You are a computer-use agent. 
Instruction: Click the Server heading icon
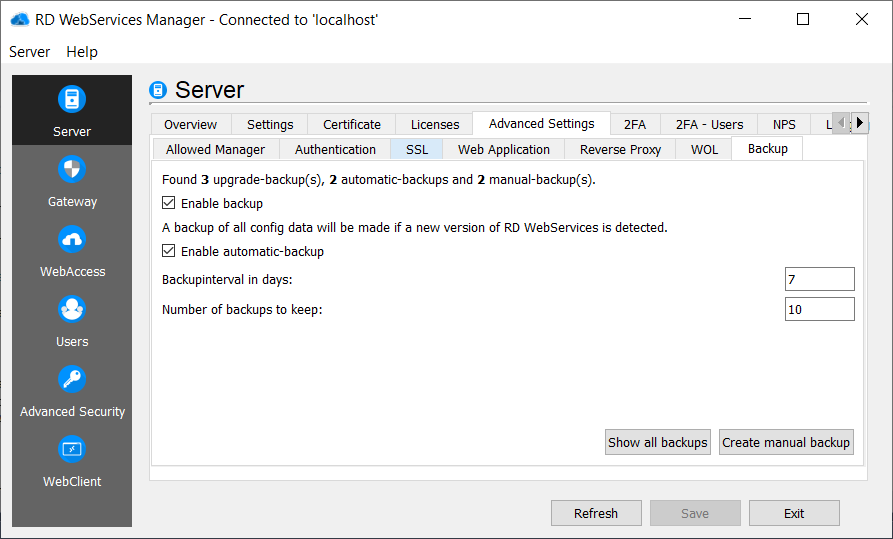(x=158, y=91)
